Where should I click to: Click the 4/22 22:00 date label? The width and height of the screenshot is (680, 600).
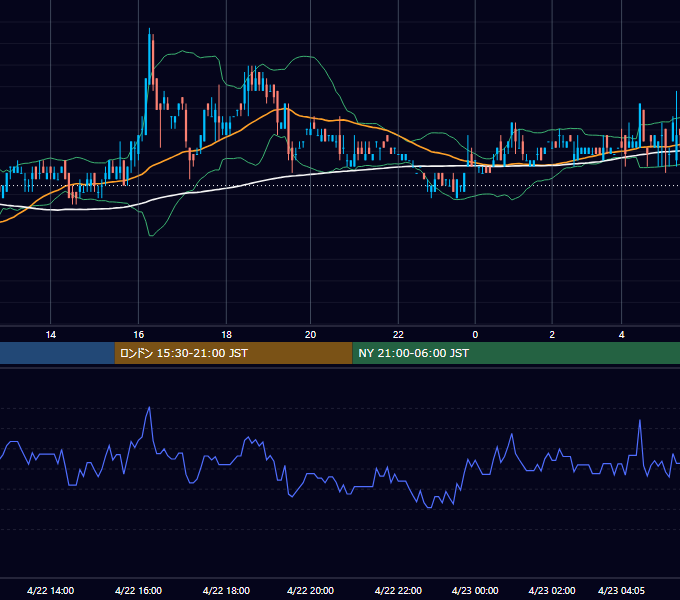coord(398,590)
